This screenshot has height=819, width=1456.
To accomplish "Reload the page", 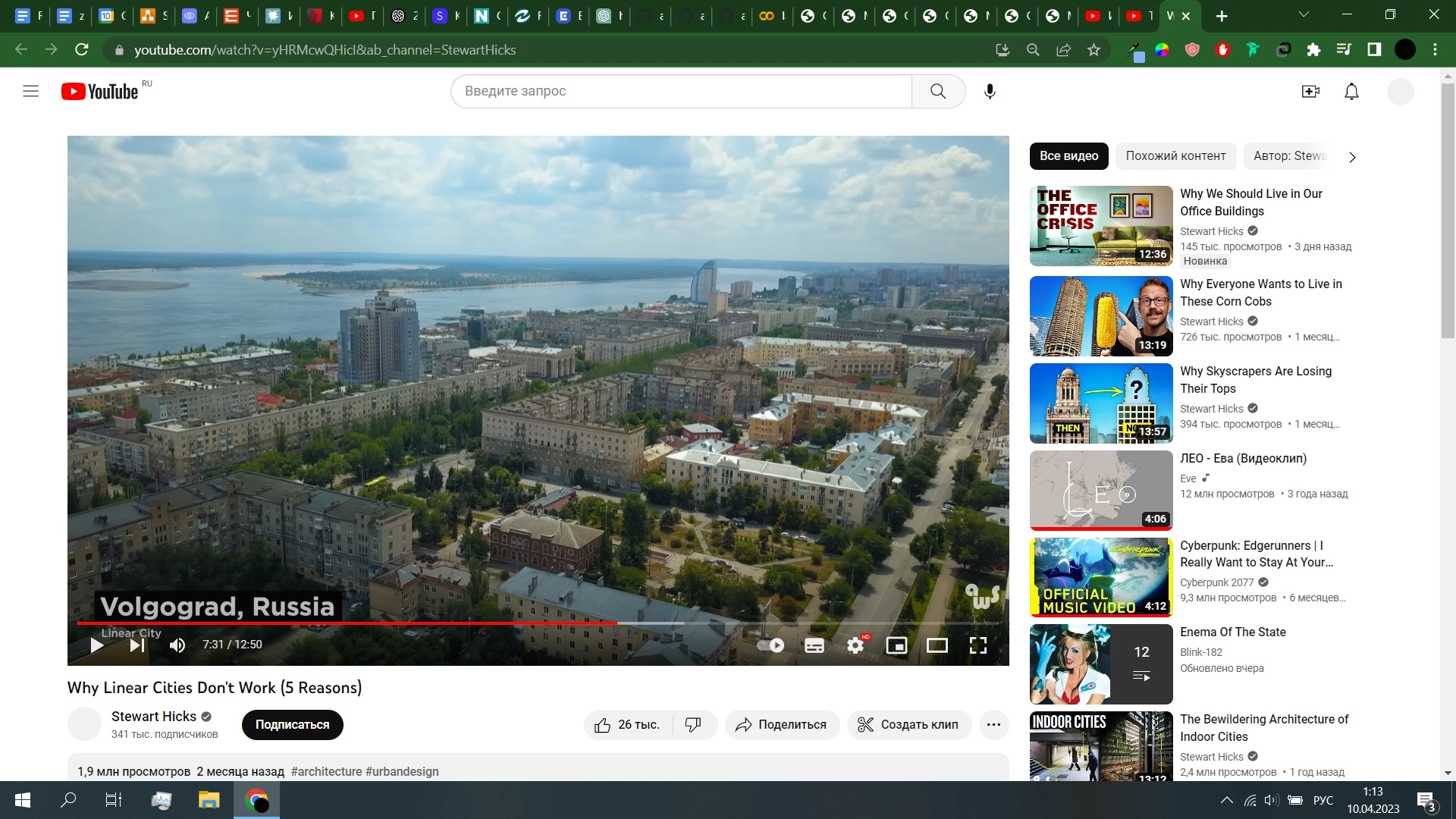I will (82, 50).
